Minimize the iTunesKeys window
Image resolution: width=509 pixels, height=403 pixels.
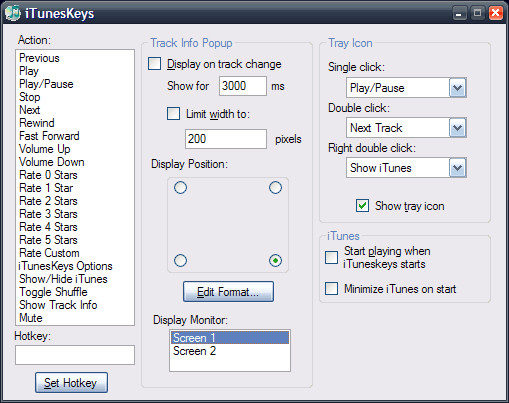click(459, 13)
